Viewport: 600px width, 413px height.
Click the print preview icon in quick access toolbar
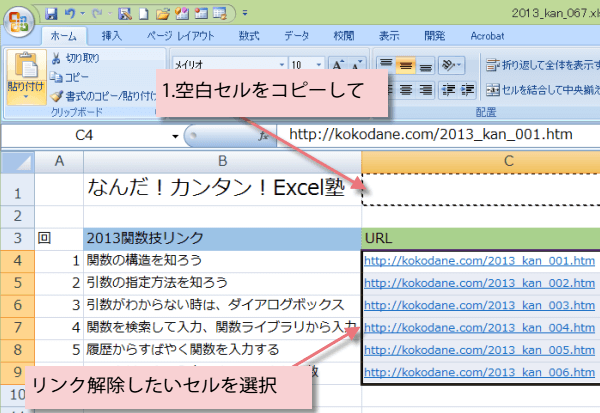click(125, 14)
